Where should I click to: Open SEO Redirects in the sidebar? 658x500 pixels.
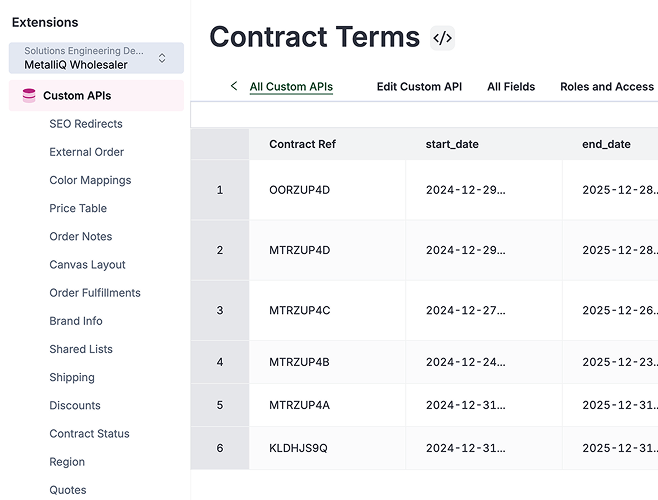click(86, 124)
